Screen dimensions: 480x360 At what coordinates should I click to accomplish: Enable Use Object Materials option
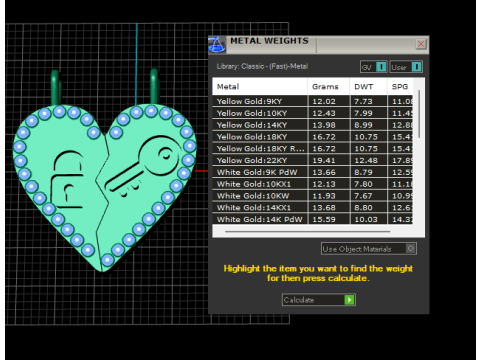[369, 249]
